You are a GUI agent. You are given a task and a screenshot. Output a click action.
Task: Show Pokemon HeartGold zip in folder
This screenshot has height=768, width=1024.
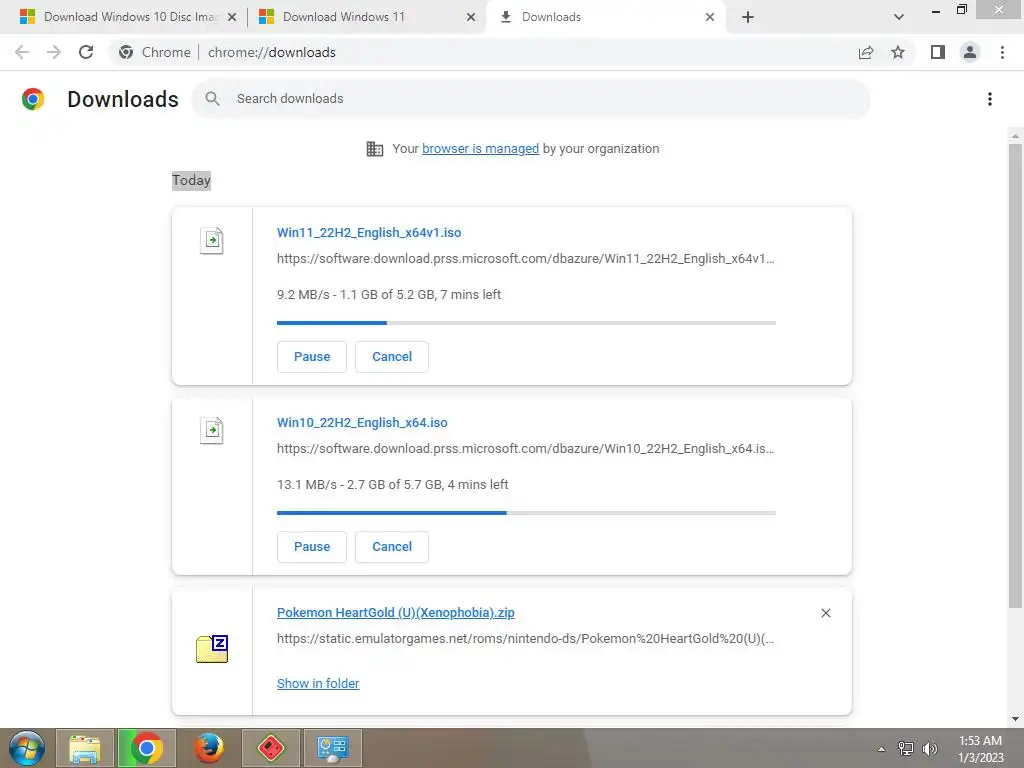(318, 683)
